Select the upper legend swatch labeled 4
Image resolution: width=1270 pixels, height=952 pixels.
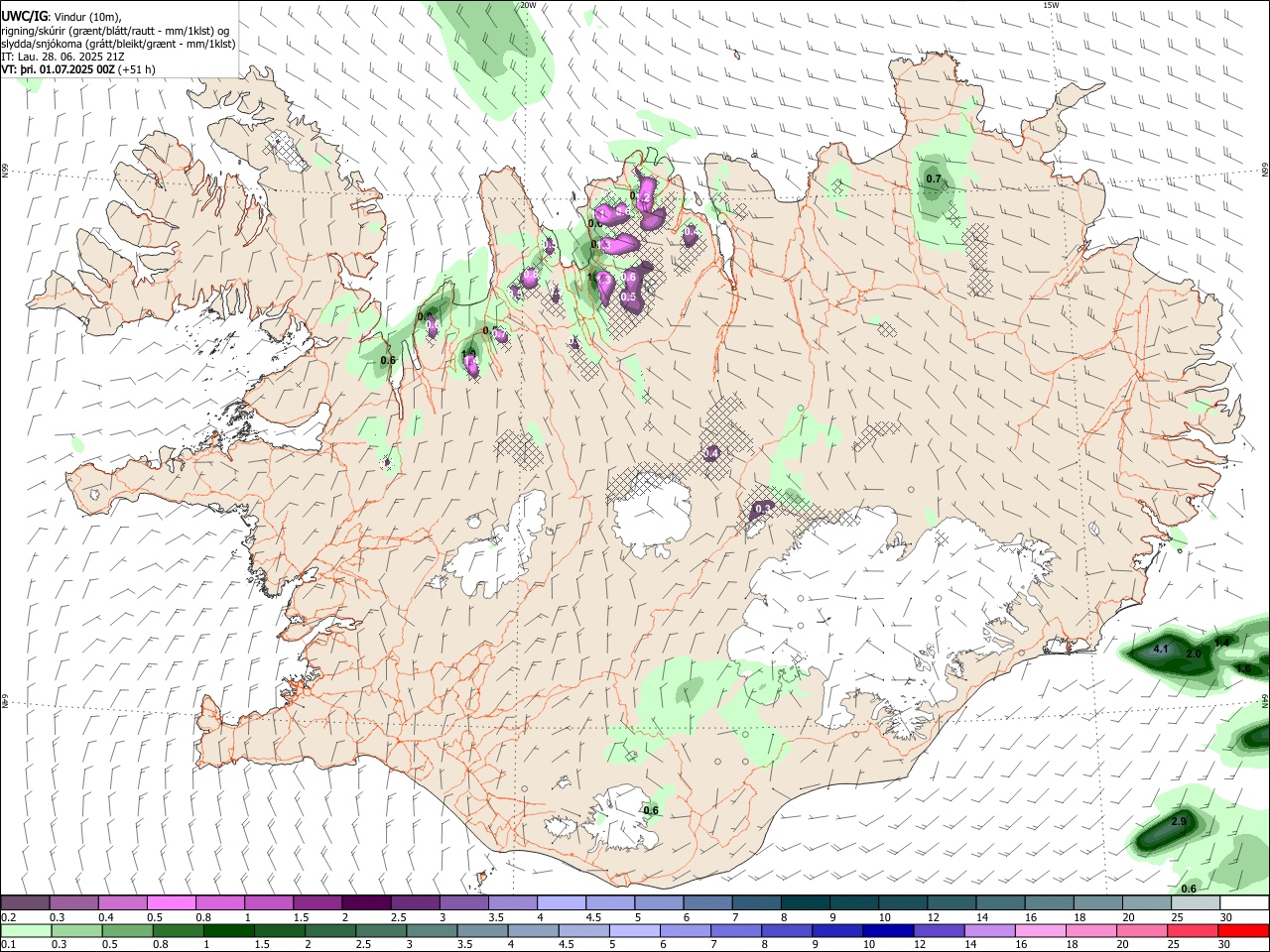pos(560,902)
